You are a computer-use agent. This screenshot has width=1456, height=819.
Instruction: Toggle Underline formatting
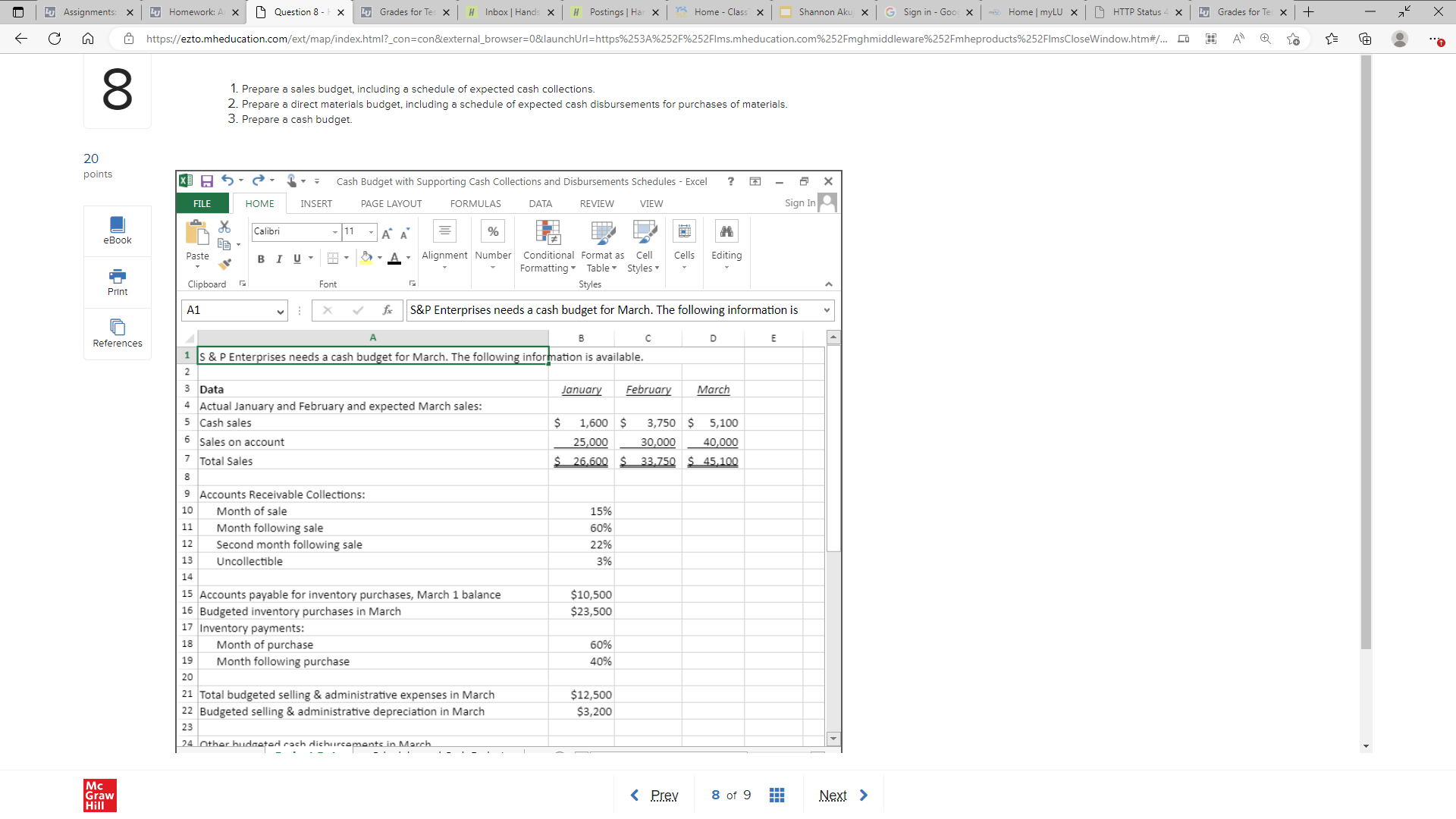297,259
